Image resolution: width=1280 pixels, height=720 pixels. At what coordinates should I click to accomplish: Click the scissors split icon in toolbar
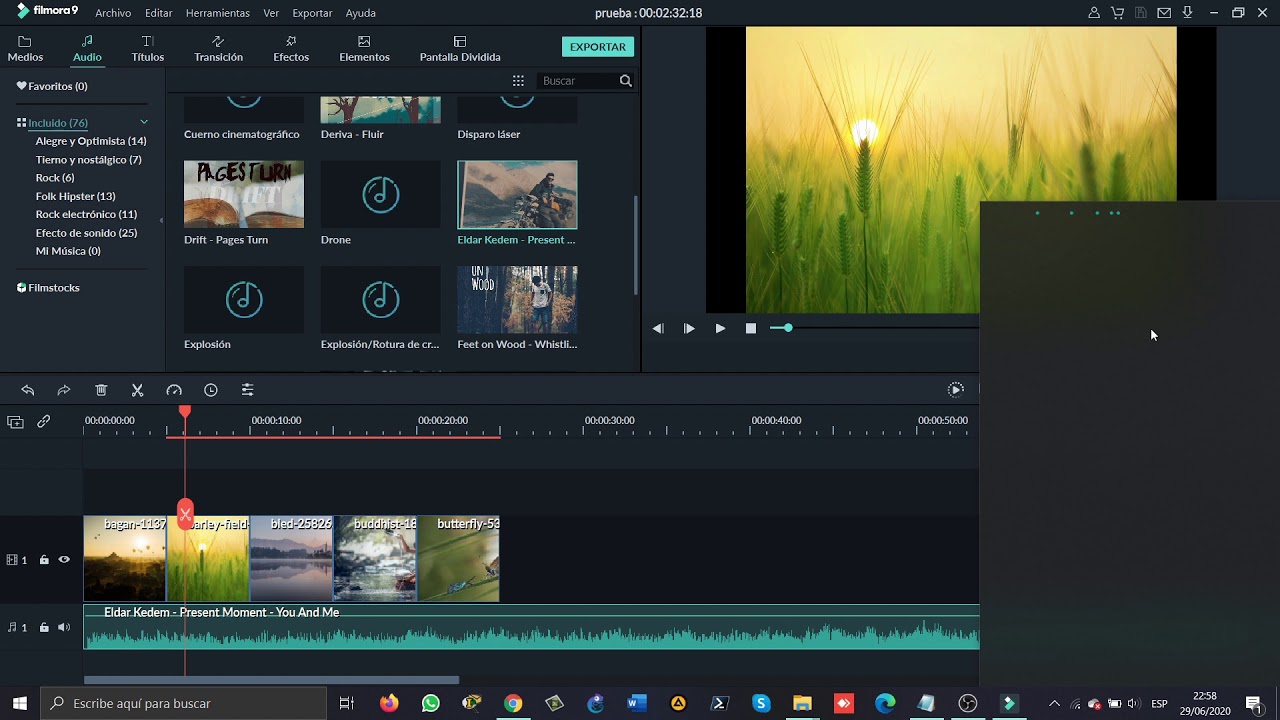tap(138, 390)
